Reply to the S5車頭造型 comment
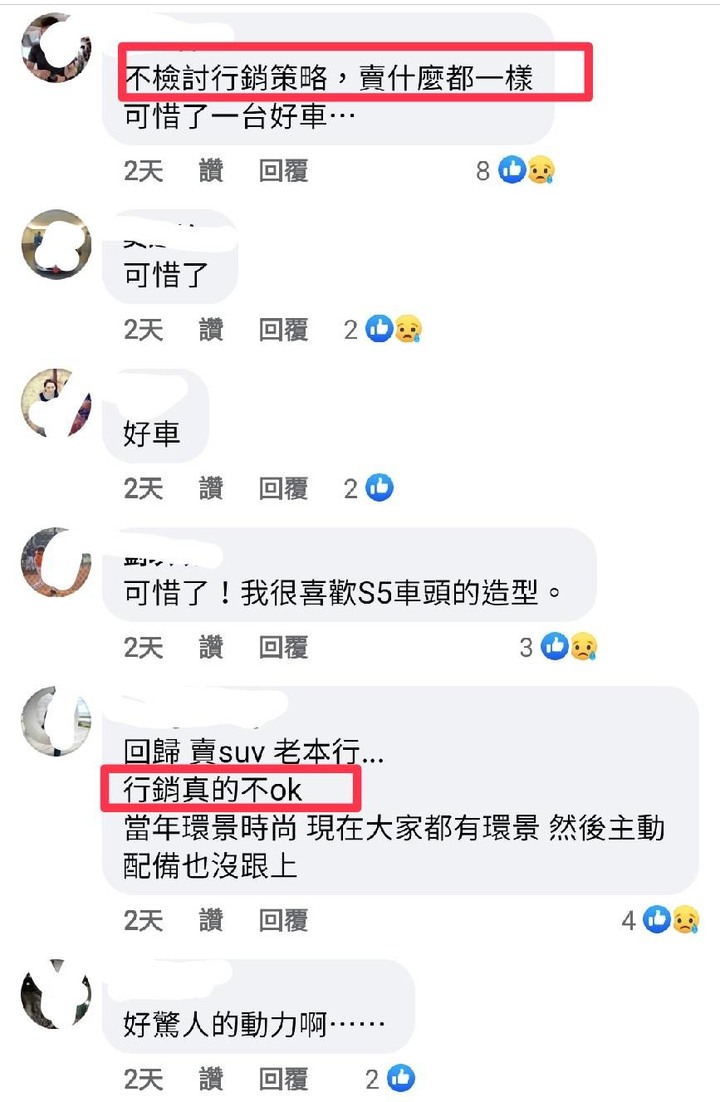Screen dimensions: 720x1102 [283, 647]
